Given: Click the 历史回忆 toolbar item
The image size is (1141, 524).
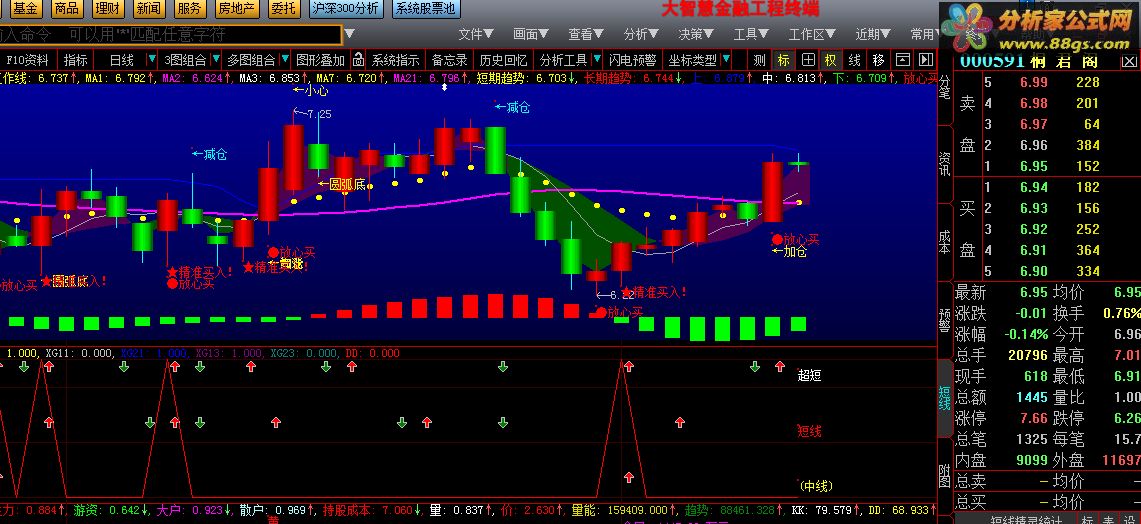Looking at the screenshot, I should pyautogui.click(x=504, y=60).
